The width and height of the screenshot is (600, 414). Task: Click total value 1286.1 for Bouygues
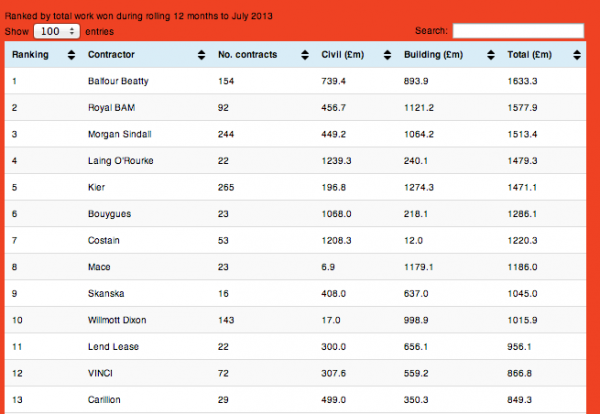522,214
